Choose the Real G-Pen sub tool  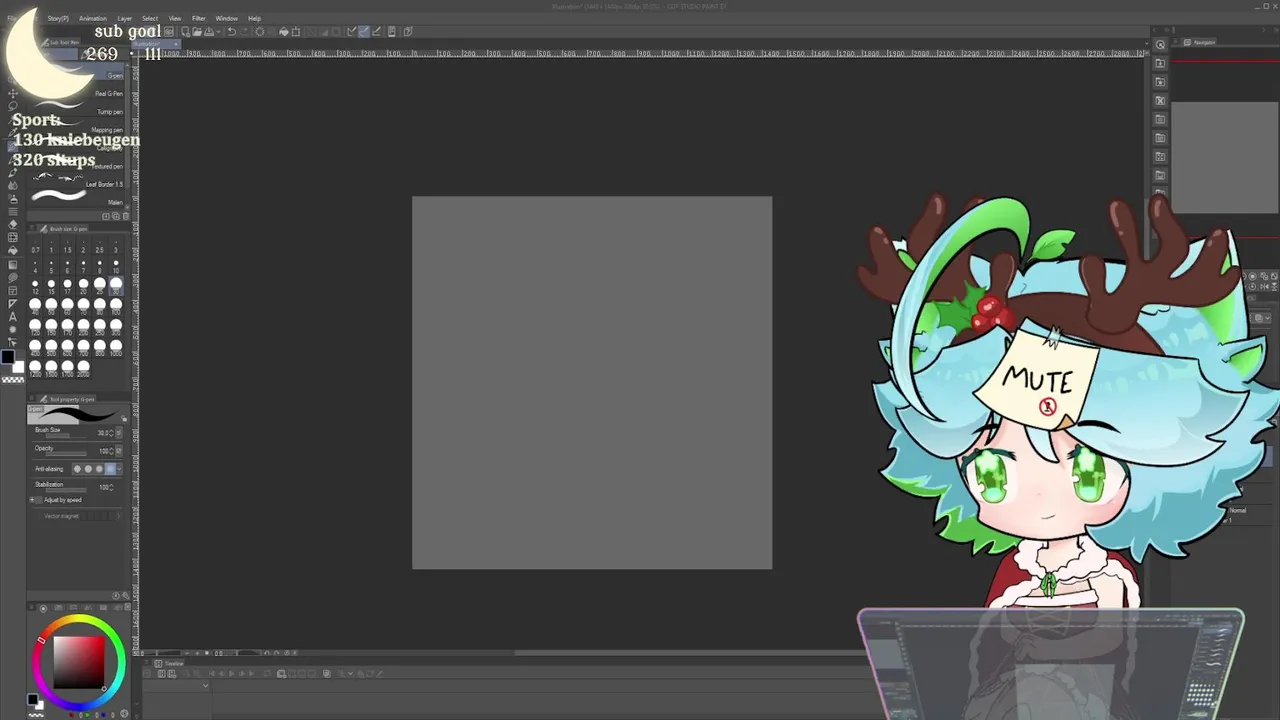(76, 94)
